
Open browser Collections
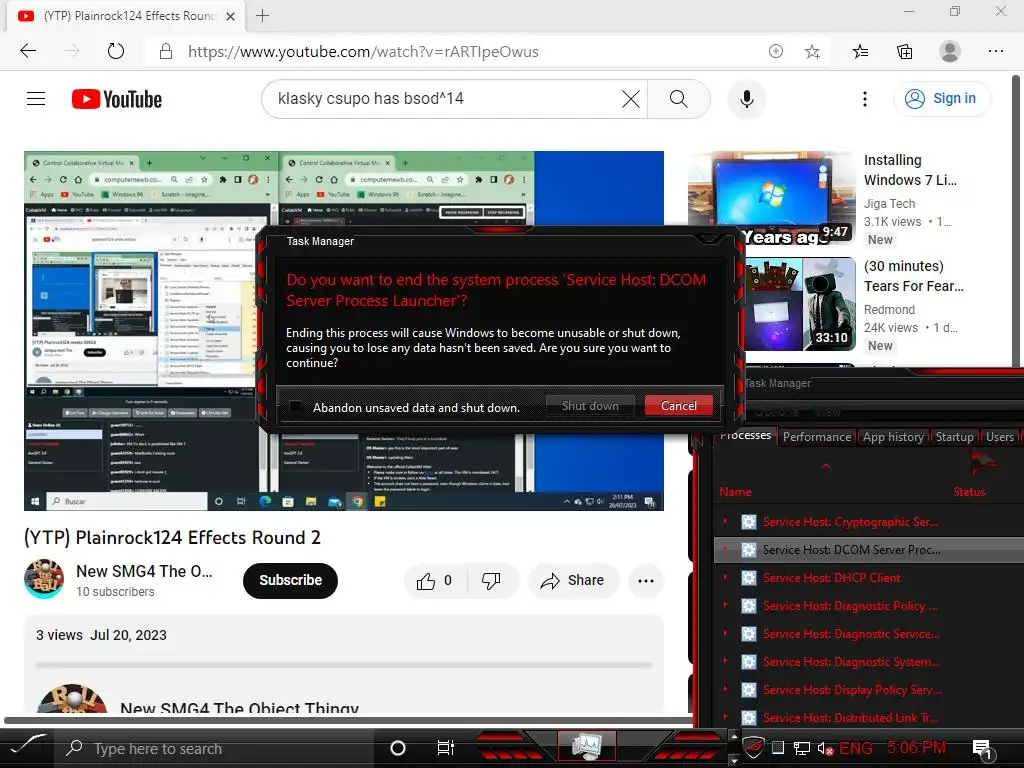tap(904, 52)
